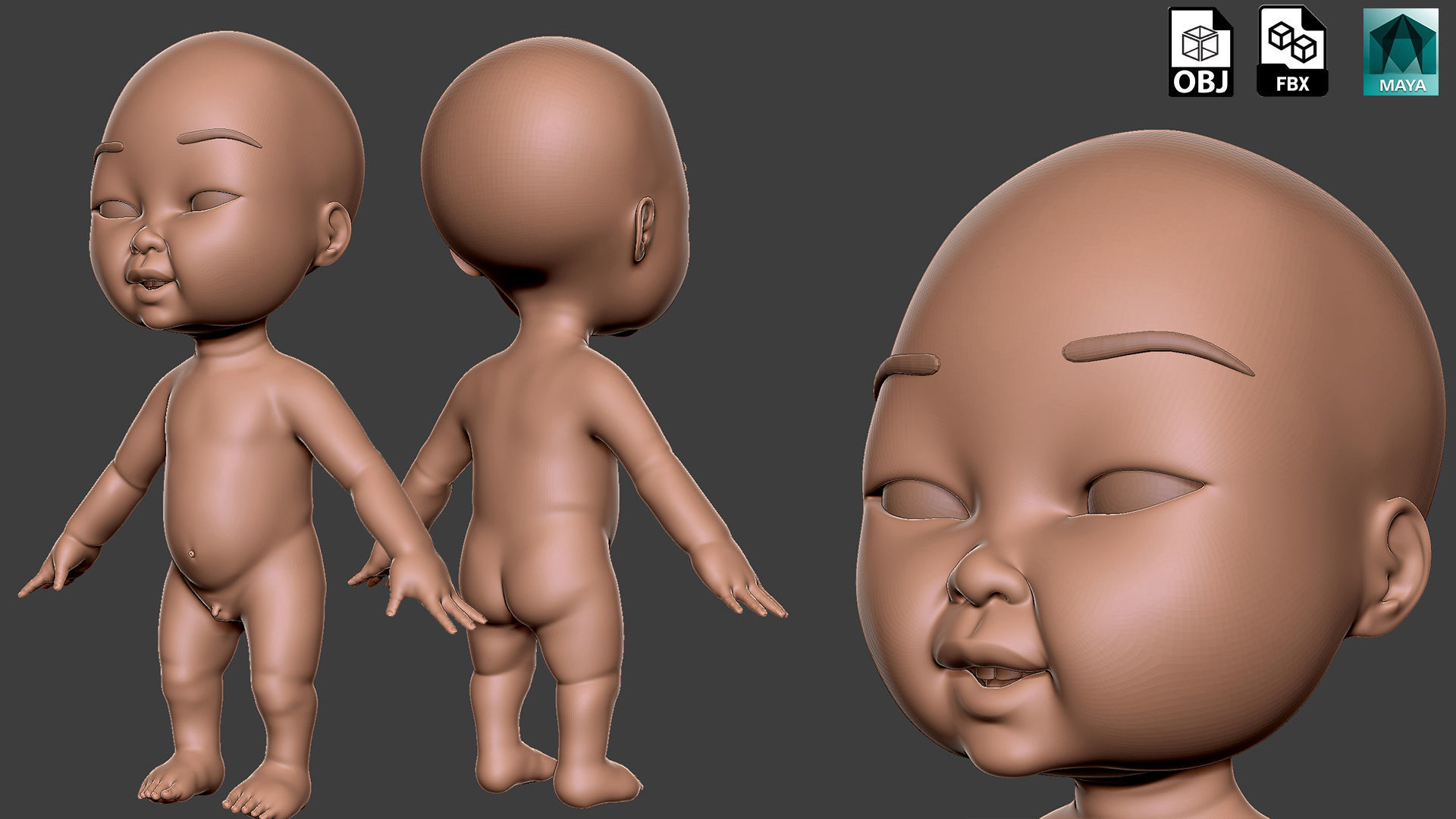Click the Maya application logo icon
The width and height of the screenshot is (1456, 819).
pos(1401,52)
